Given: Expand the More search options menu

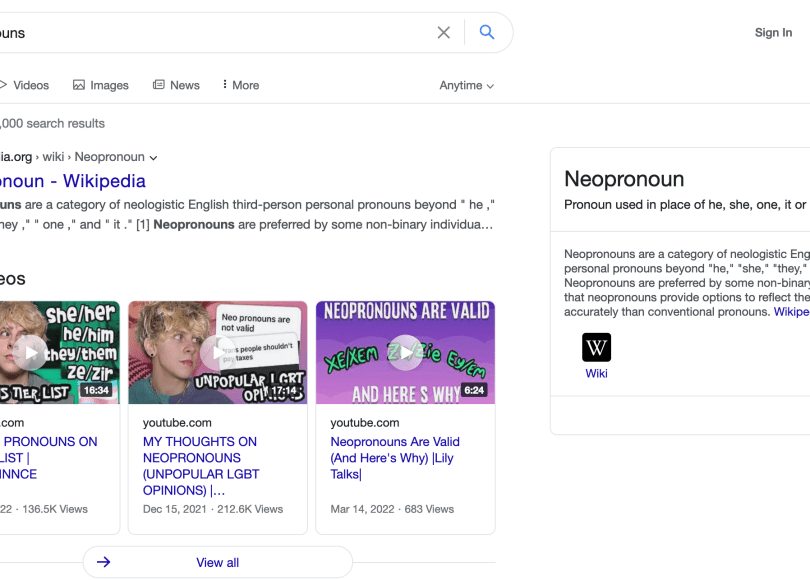Looking at the screenshot, I should [x=240, y=85].
